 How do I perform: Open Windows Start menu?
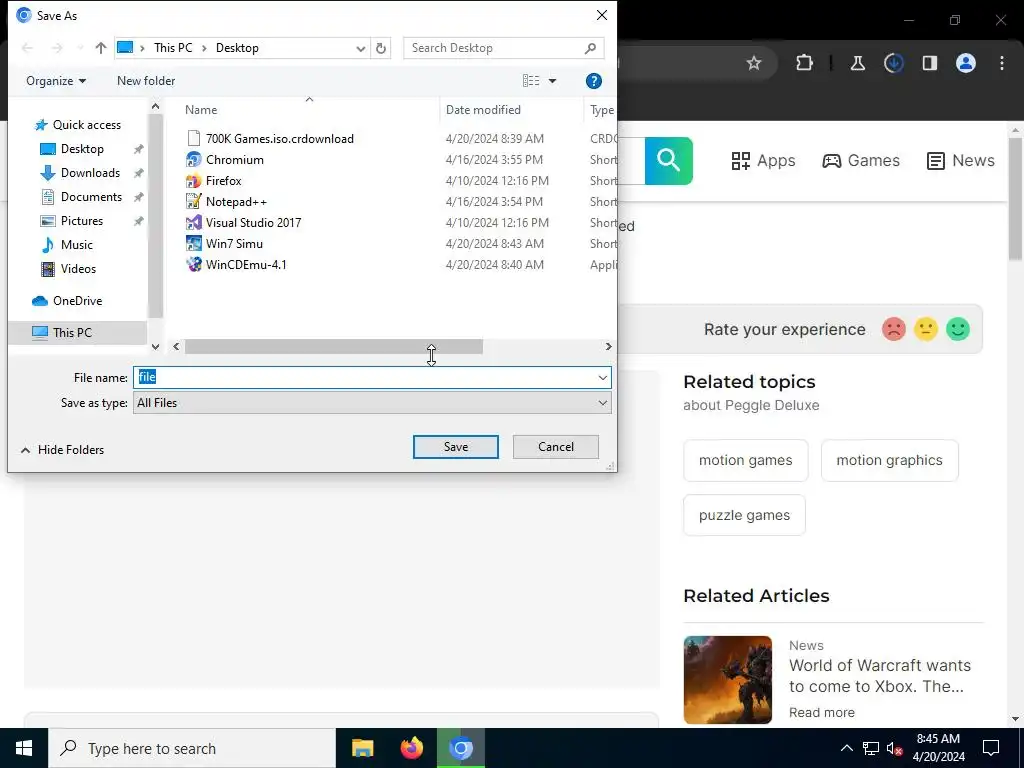click(24, 748)
